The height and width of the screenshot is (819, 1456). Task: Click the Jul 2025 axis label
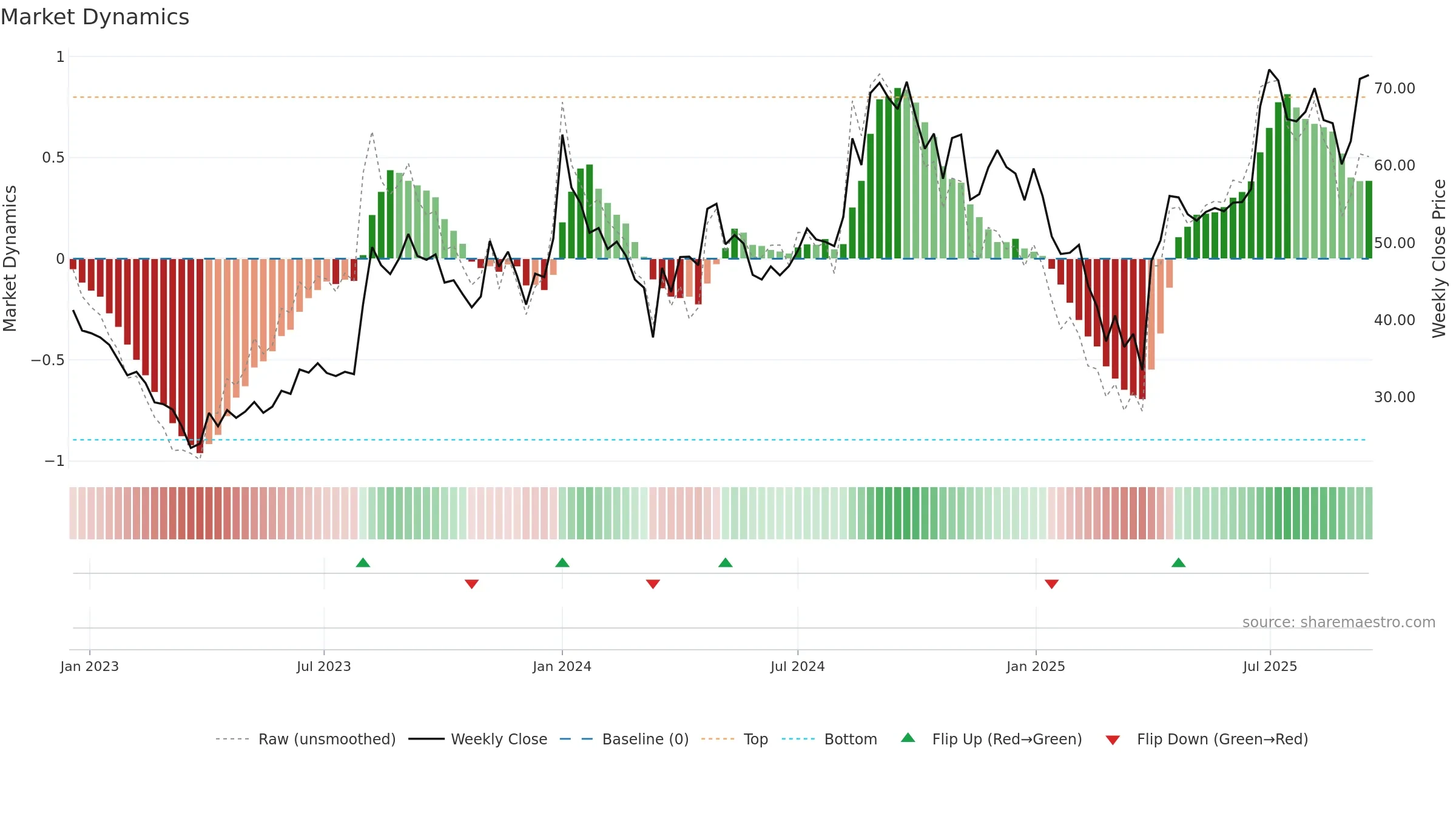click(x=1270, y=666)
